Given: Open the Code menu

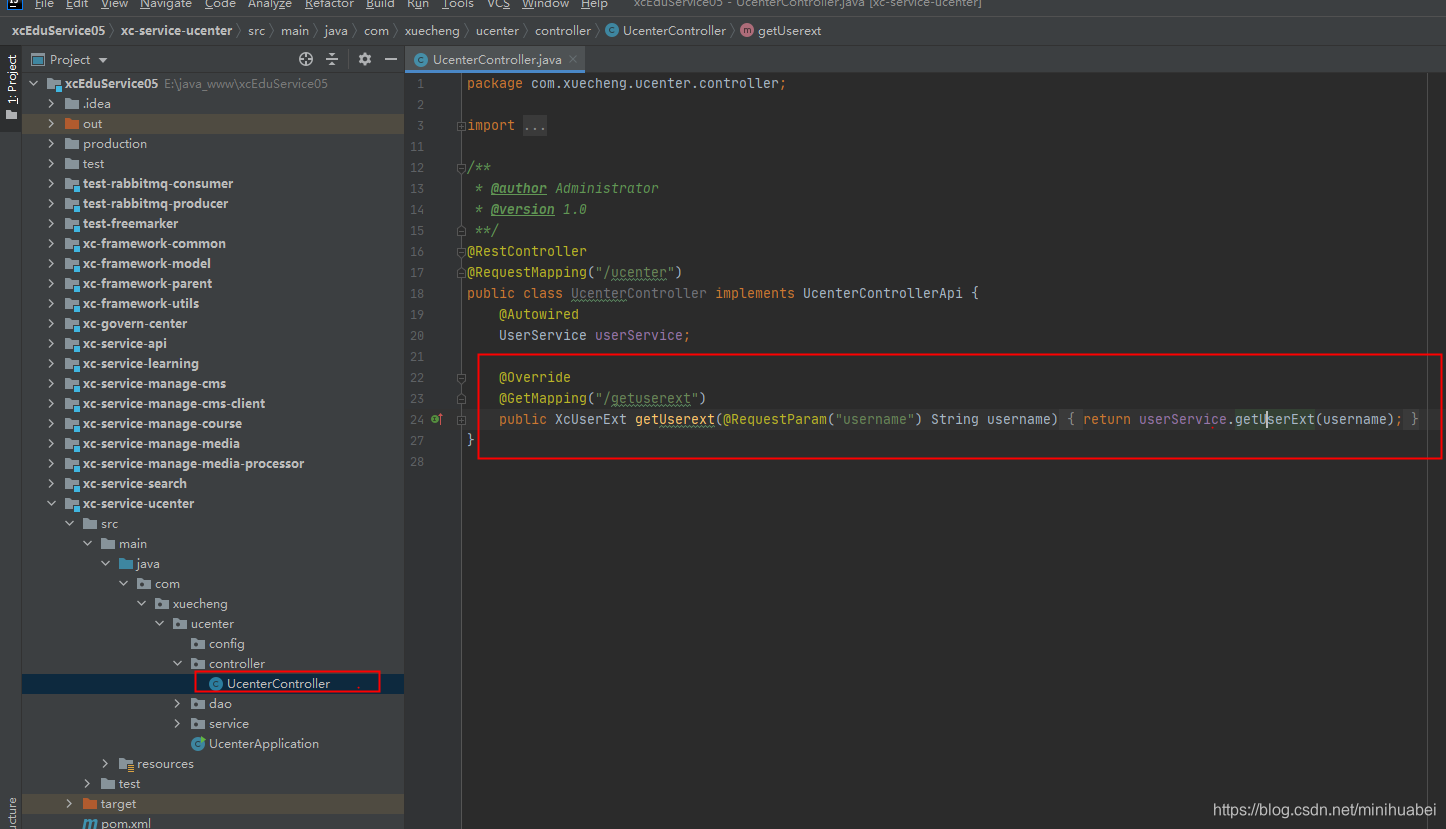Looking at the screenshot, I should [x=220, y=4].
